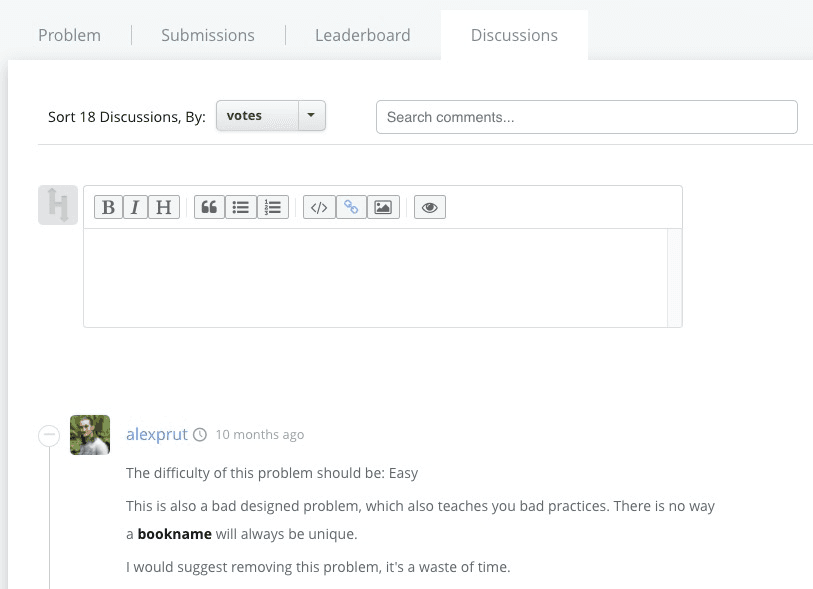This screenshot has width=813, height=589.
Task: Click the bold word bookname
Action: tap(175, 534)
